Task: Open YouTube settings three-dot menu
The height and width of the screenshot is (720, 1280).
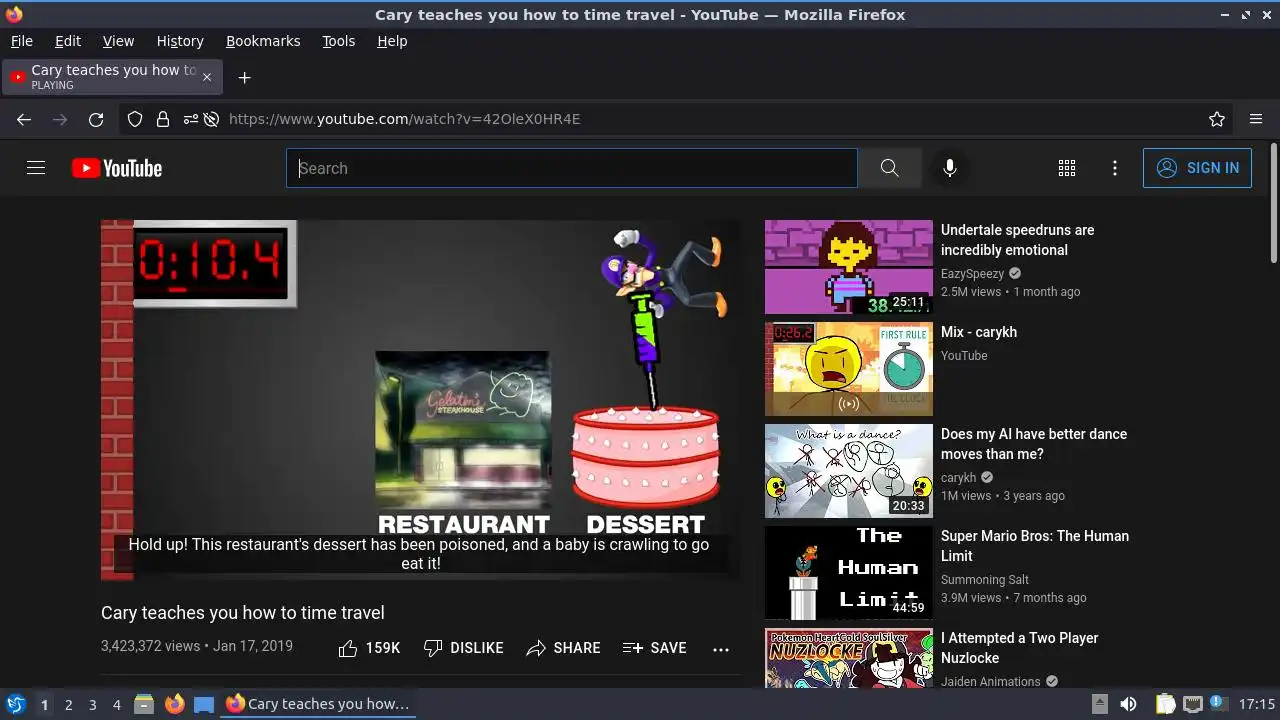Action: tap(1115, 168)
